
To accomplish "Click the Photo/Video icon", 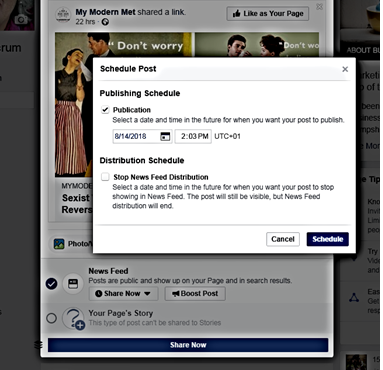I will coord(59,244).
